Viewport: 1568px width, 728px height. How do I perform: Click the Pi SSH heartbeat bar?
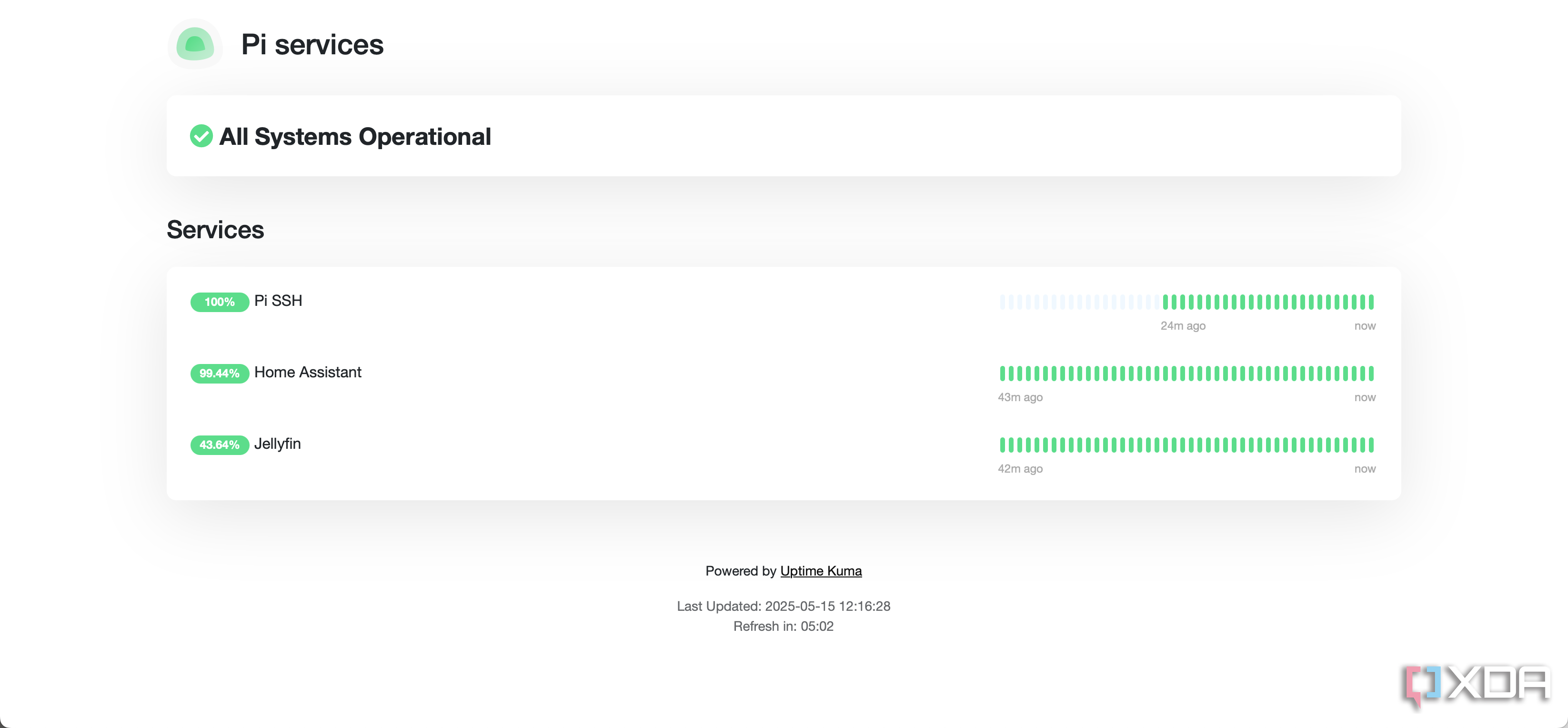[x=1186, y=302]
